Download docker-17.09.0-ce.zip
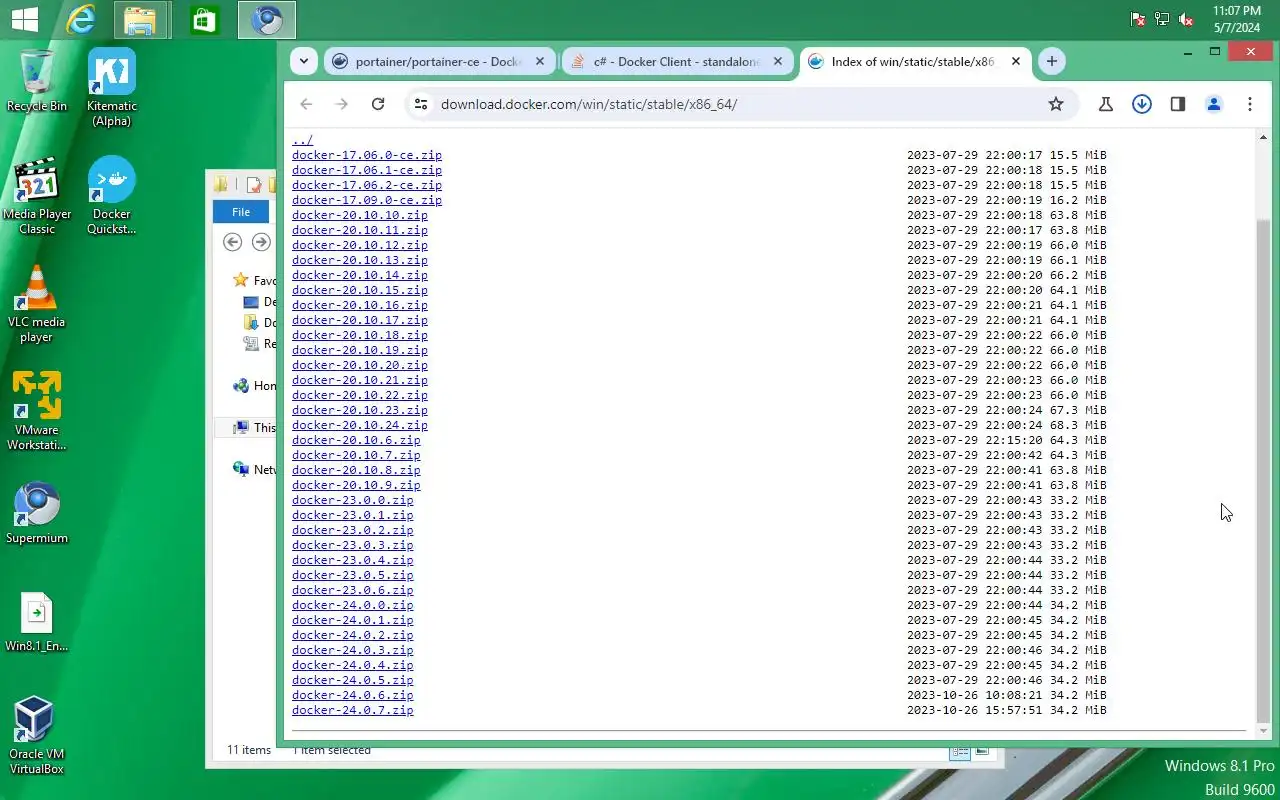The height and width of the screenshot is (800, 1280). click(367, 200)
